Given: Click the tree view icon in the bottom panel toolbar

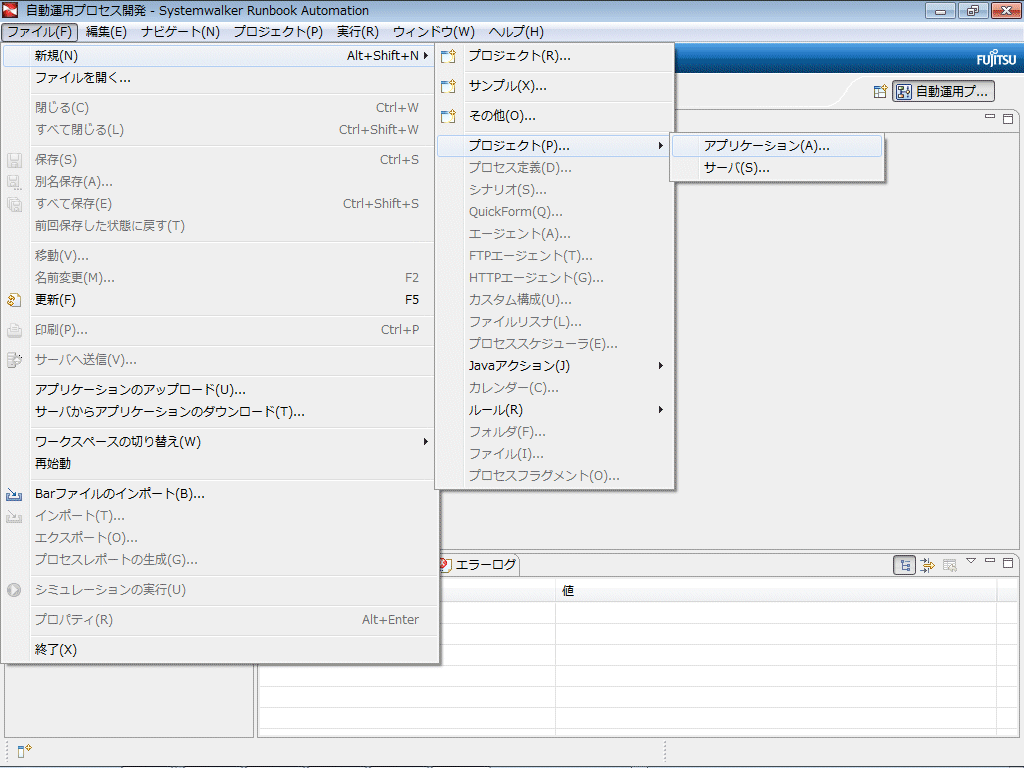Looking at the screenshot, I should [x=904, y=566].
